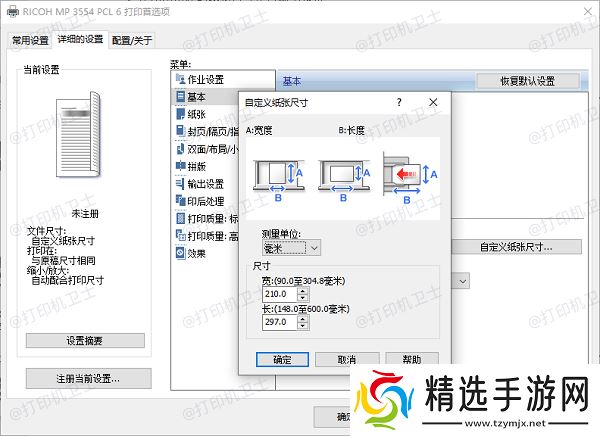Click the 基本 menu icon
600x436 pixels.
(x=181, y=97)
